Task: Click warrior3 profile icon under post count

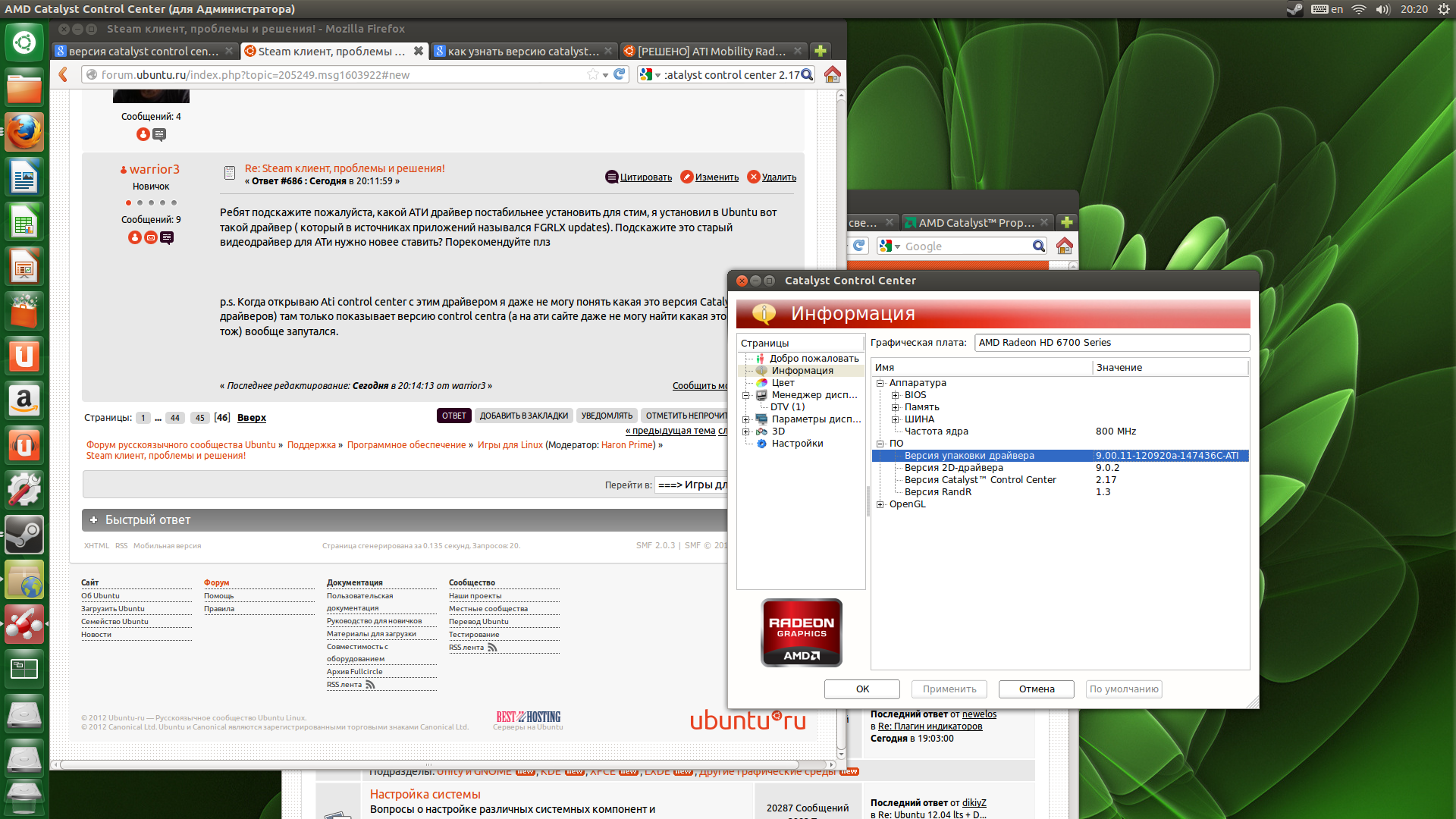Action: pyautogui.click(x=135, y=237)
